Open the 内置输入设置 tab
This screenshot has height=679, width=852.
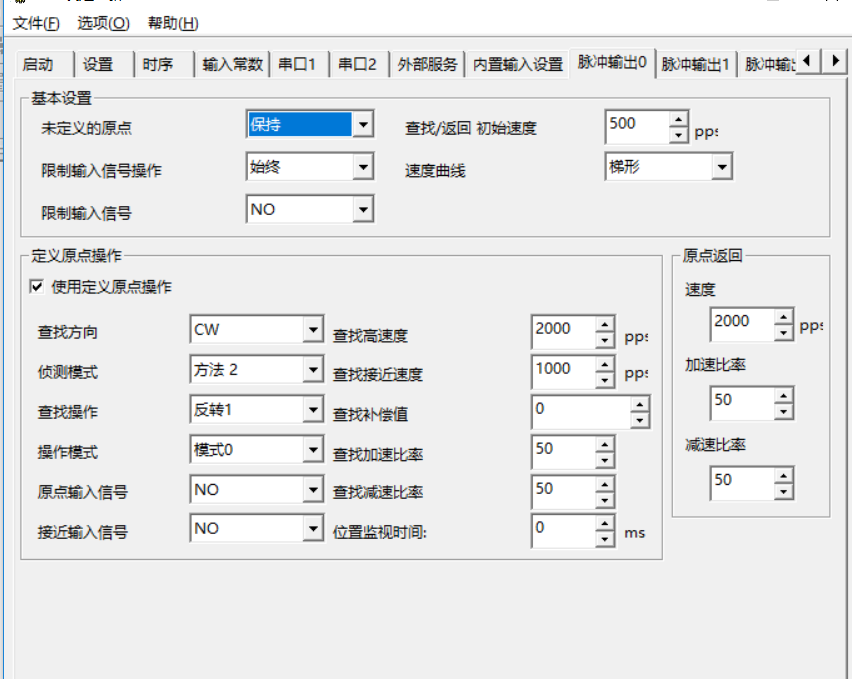click(x=517, y=64)
